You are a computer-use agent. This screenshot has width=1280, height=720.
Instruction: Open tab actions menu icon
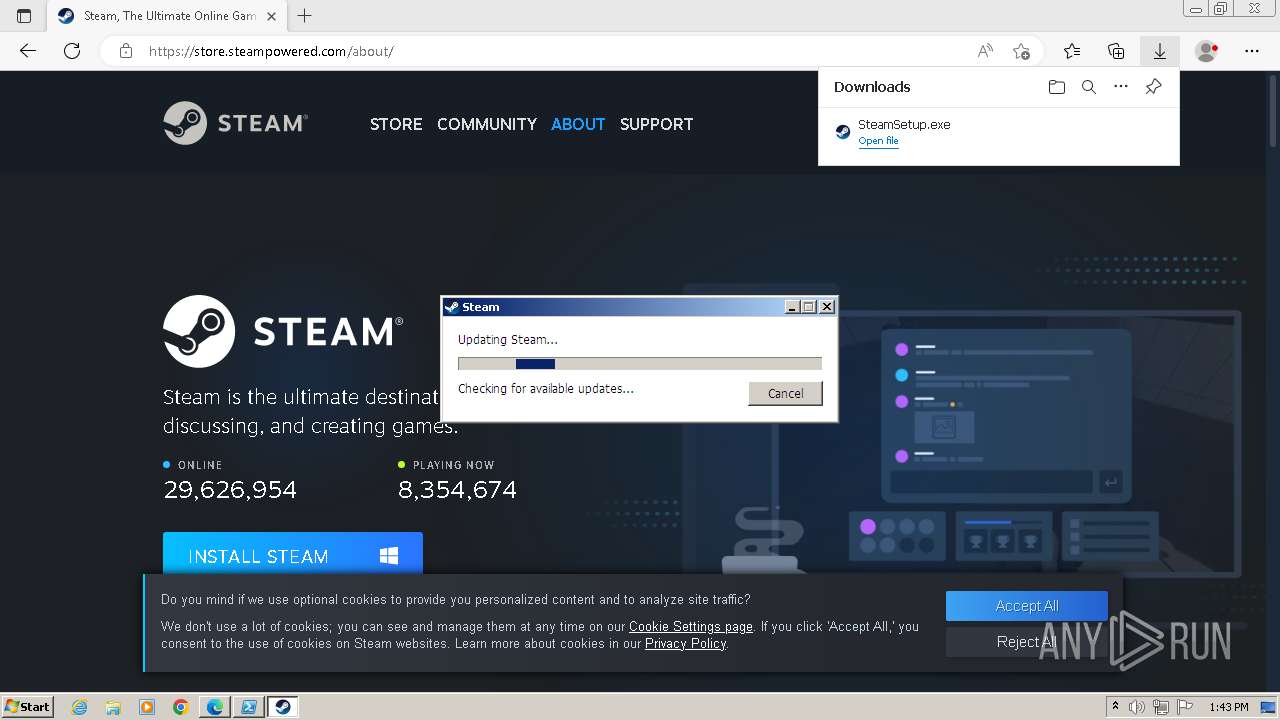tap(24, 16)
